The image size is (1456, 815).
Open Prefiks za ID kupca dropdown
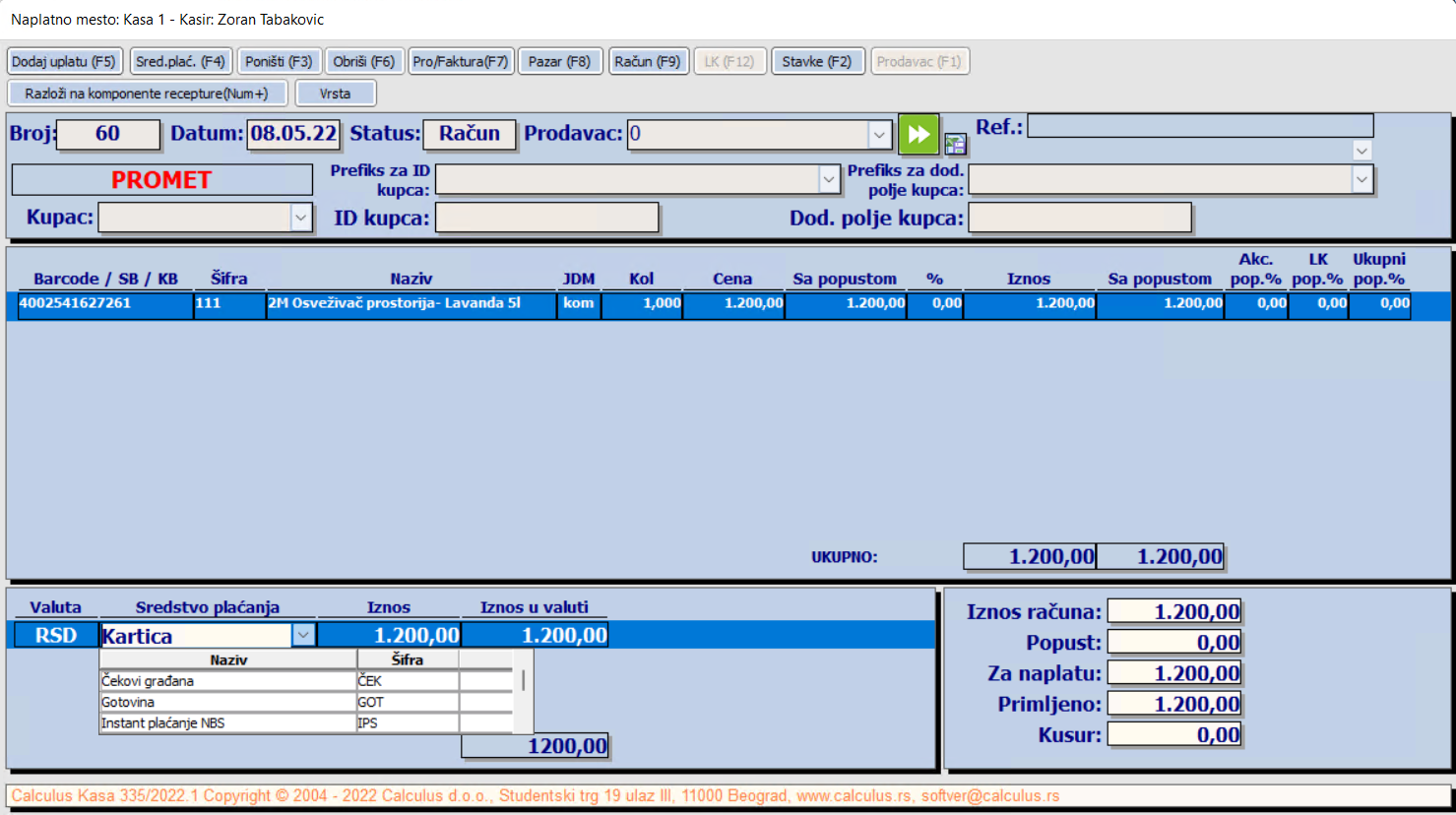[829, 178]
